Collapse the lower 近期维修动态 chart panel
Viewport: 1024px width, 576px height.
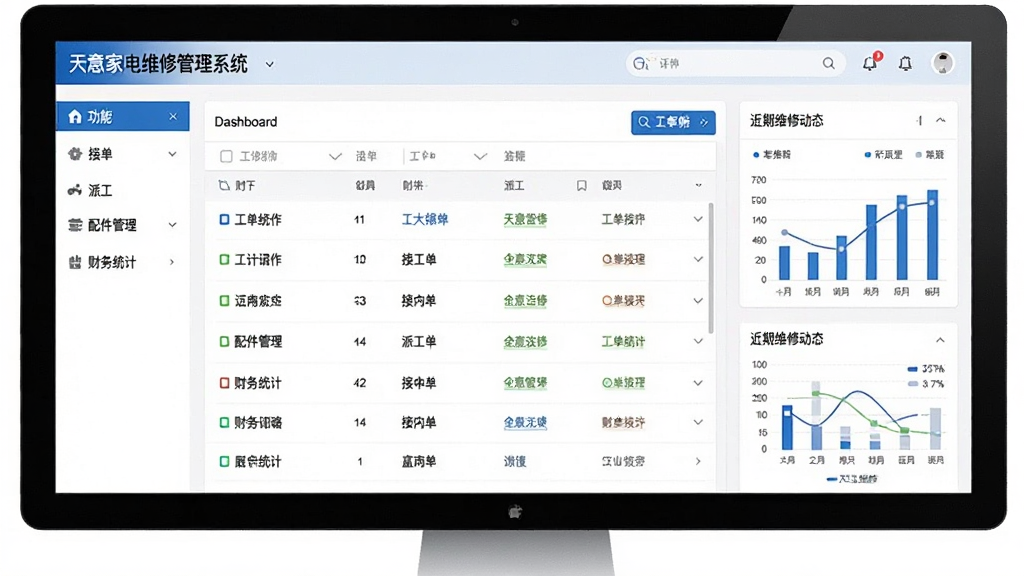pyautogui.click(x=940, y=340)
